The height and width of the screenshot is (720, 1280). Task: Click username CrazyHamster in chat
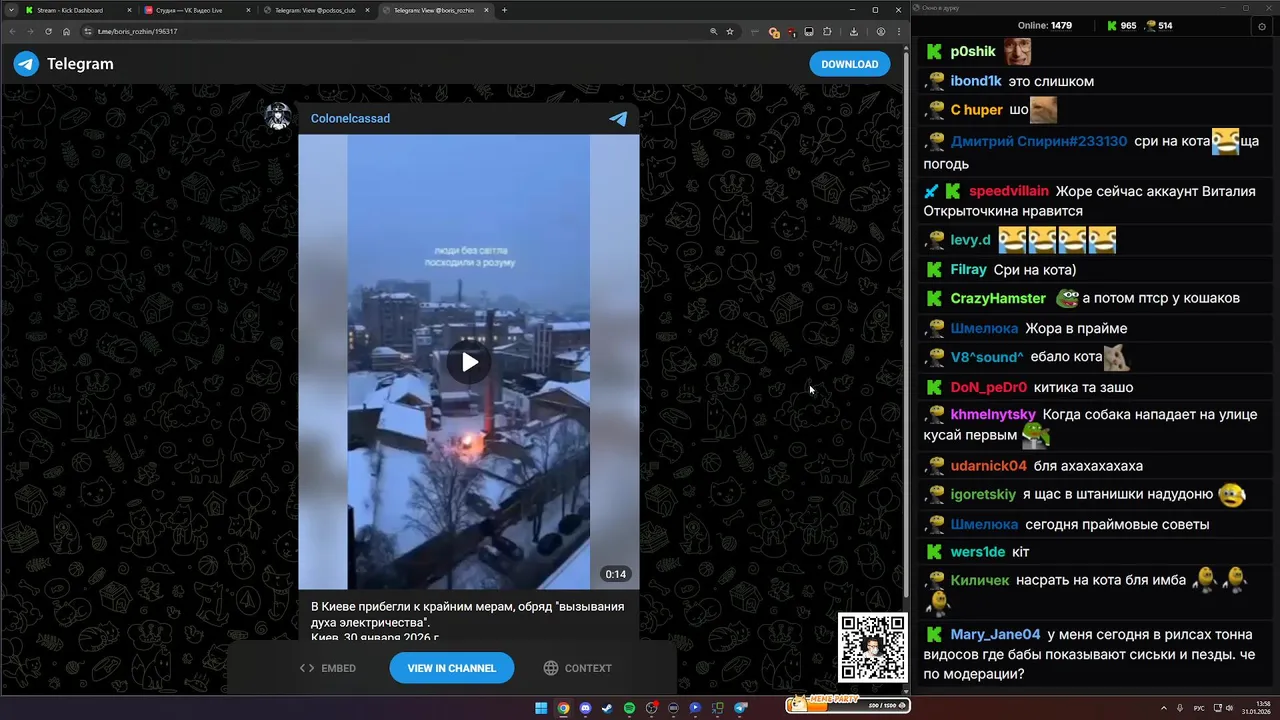click(x=998, y=298)
